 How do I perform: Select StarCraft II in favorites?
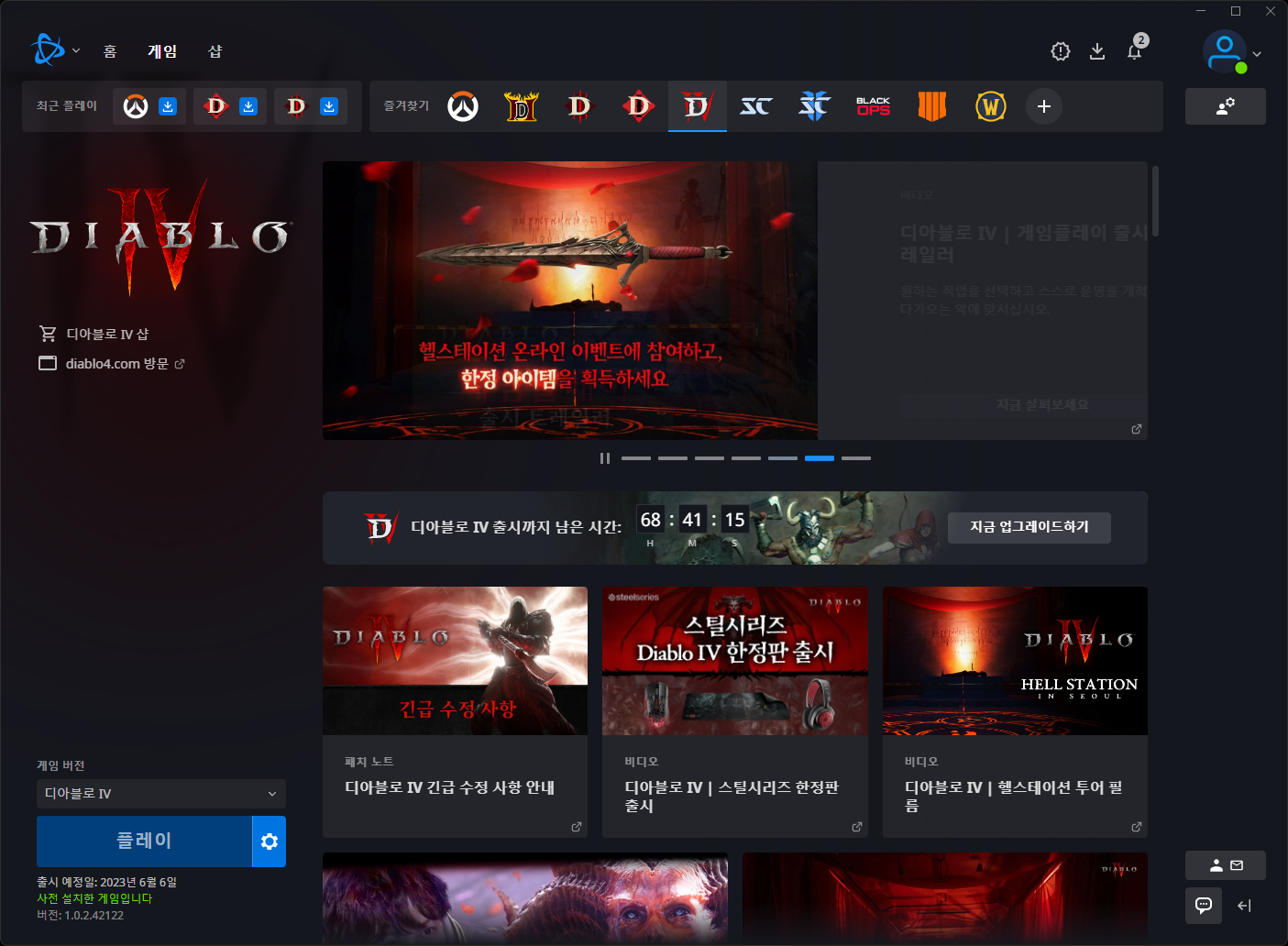(815, 106)
